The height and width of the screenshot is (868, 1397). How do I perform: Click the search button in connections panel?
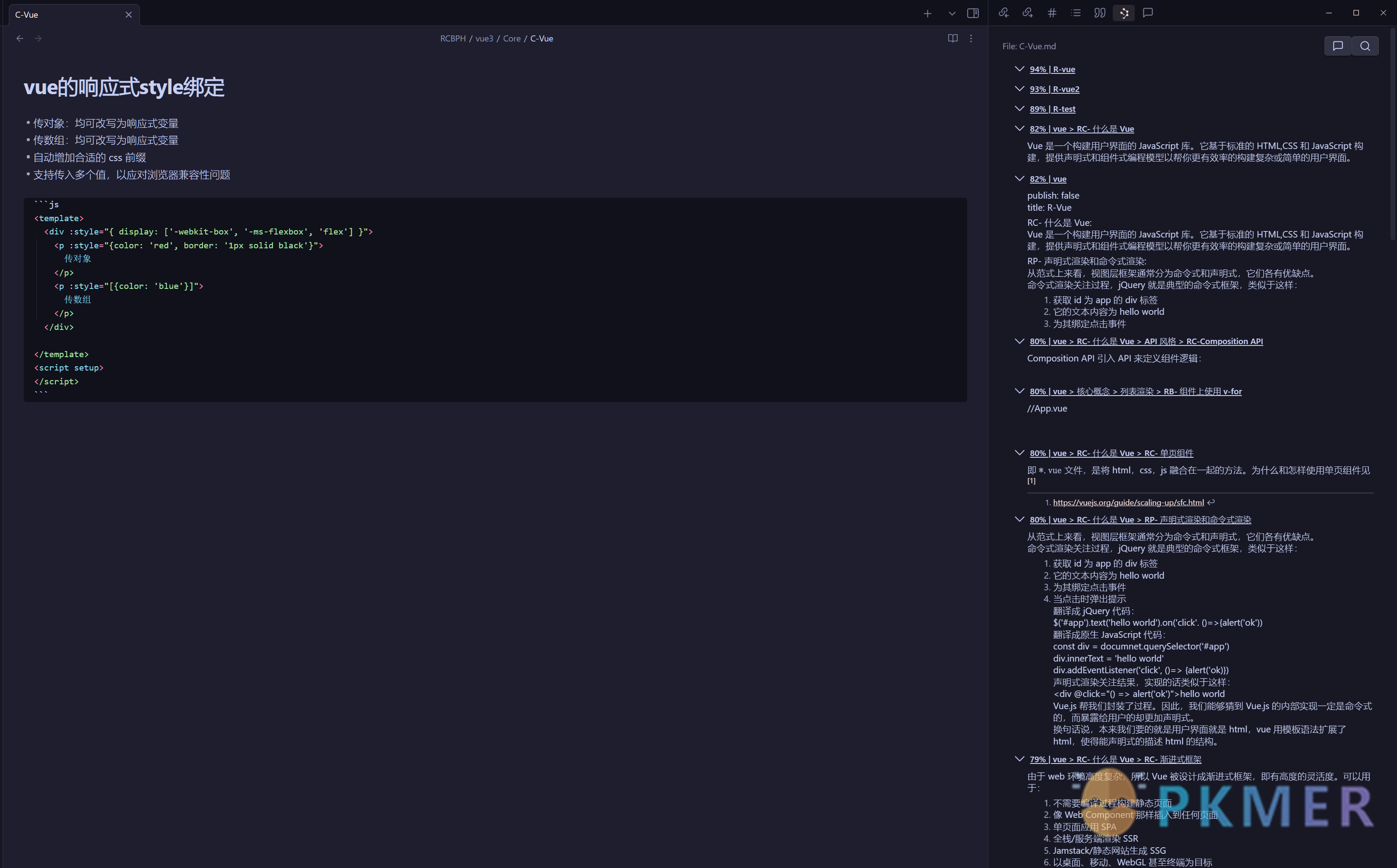[x=1365, y=46]
